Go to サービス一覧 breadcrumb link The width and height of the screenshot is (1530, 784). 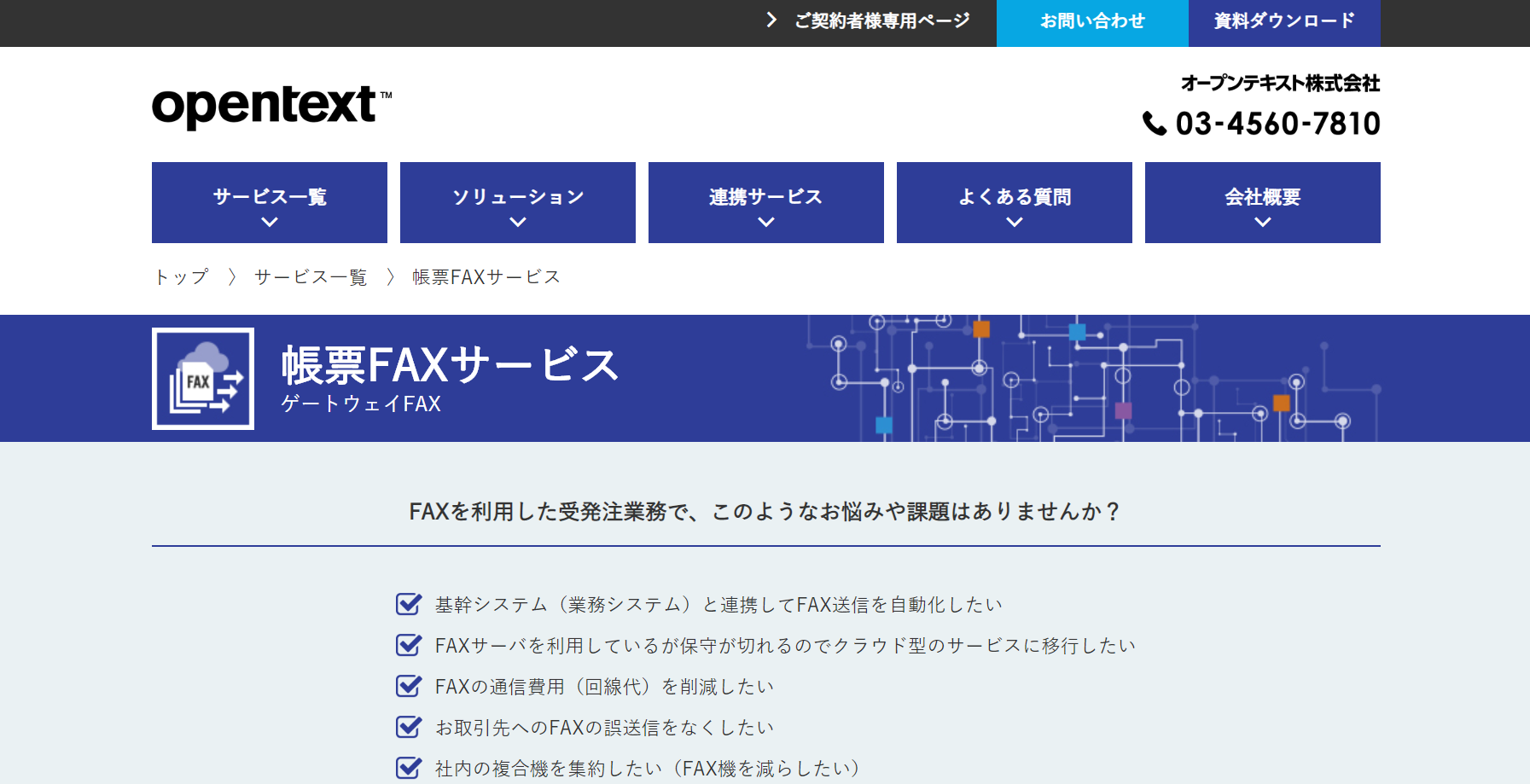(311, 276)
